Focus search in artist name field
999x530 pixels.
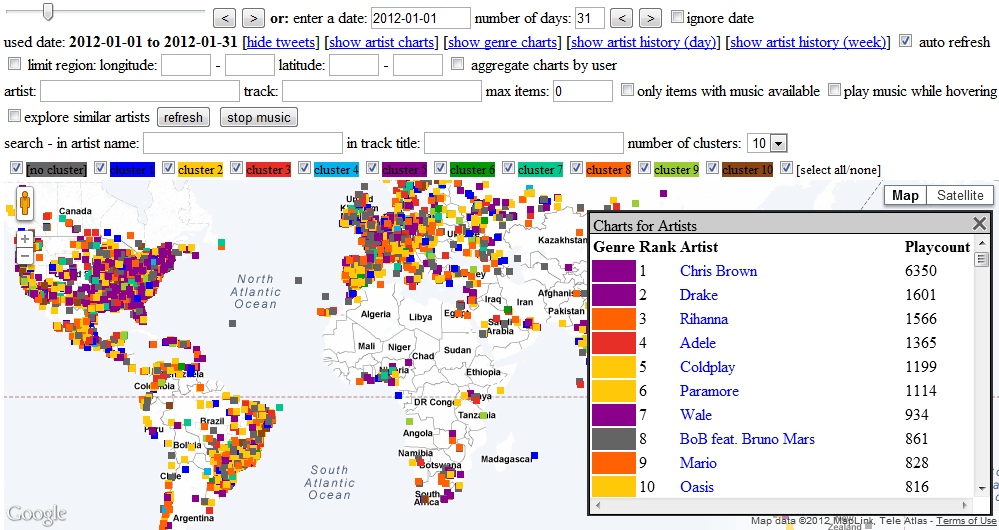tap(243, 143)
